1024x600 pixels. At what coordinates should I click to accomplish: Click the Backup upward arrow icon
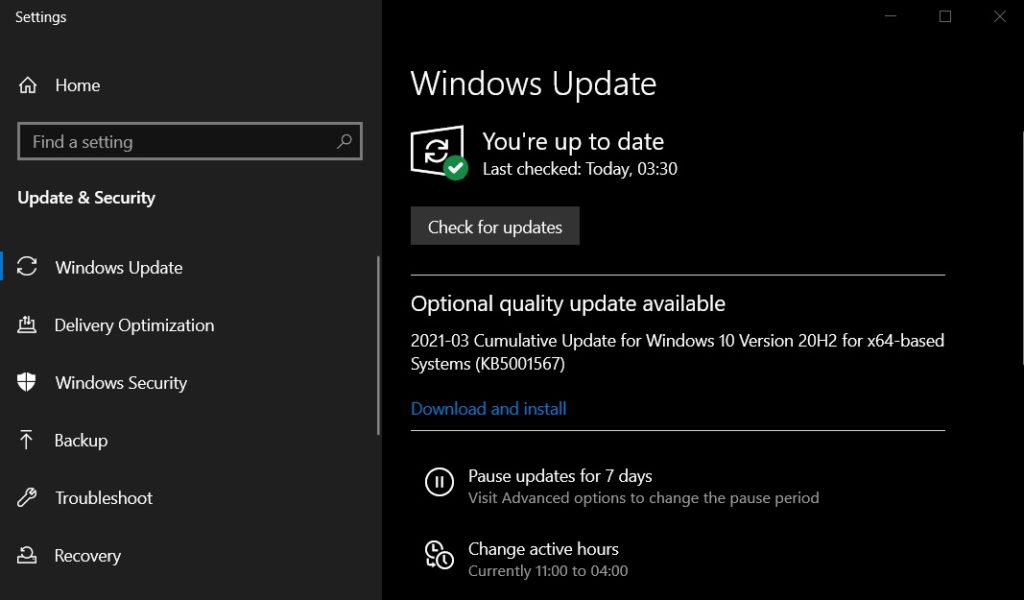(x=28, y=440)
